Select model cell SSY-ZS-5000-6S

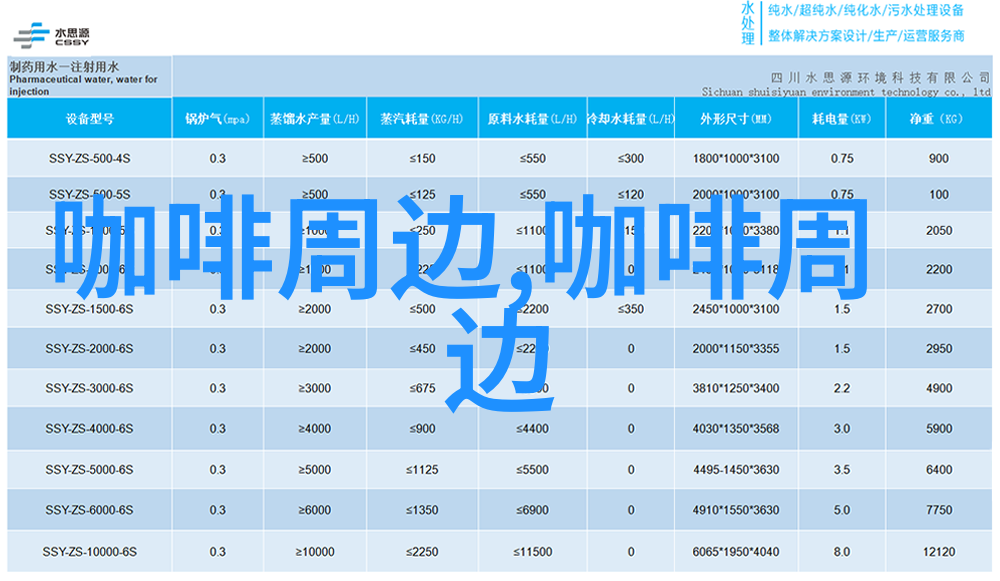pyautogui.click(x=89, y=470)
